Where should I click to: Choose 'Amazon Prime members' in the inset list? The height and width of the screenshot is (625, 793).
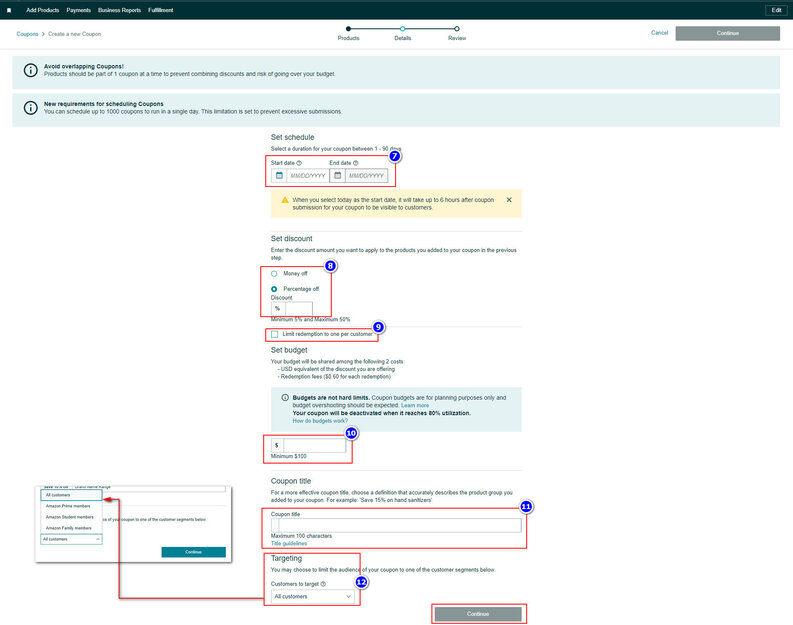pyautogui.click(x=68, y=506)
